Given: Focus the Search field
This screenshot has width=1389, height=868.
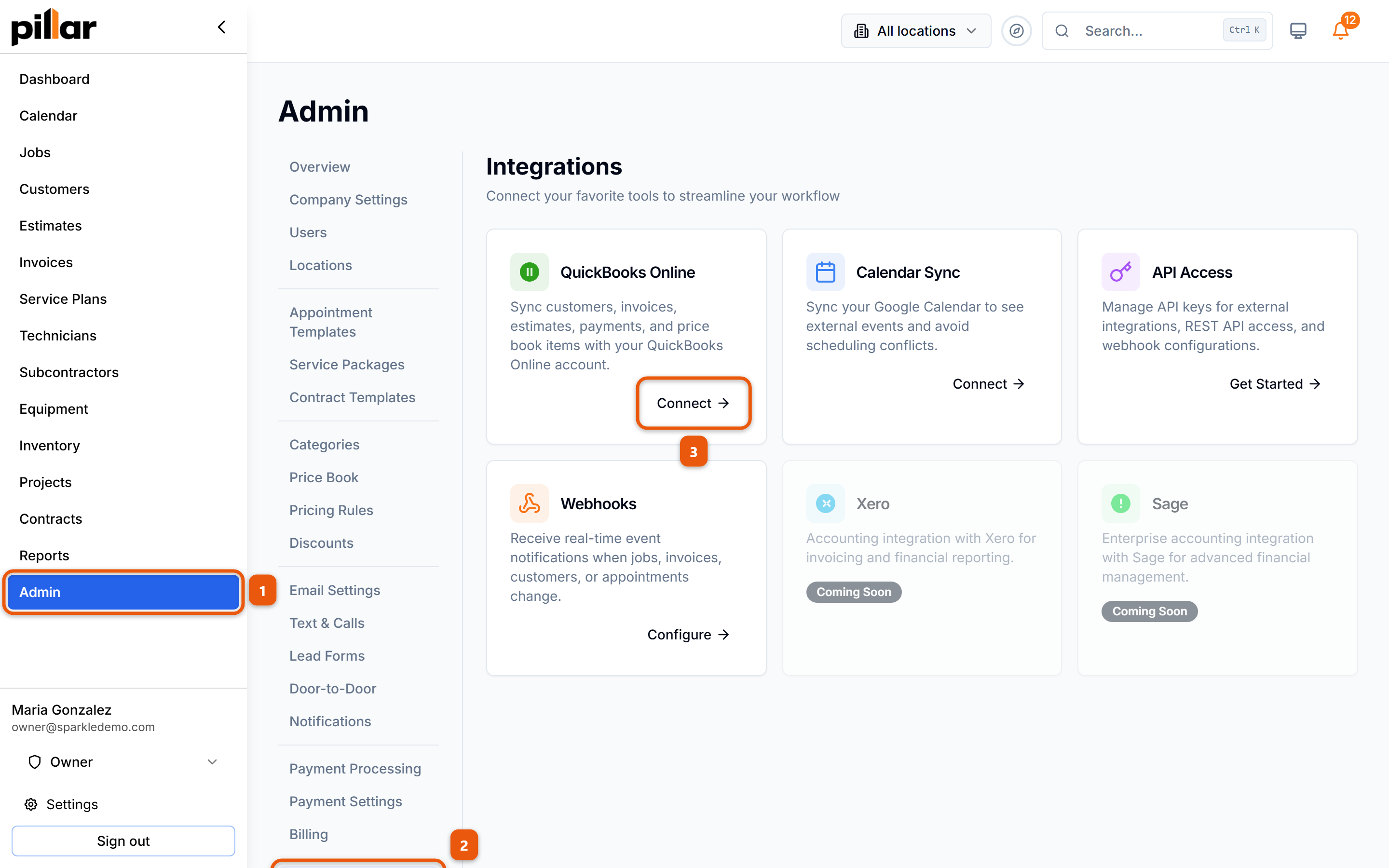Looking at the screenshot, I should (x=1157, y=31).
